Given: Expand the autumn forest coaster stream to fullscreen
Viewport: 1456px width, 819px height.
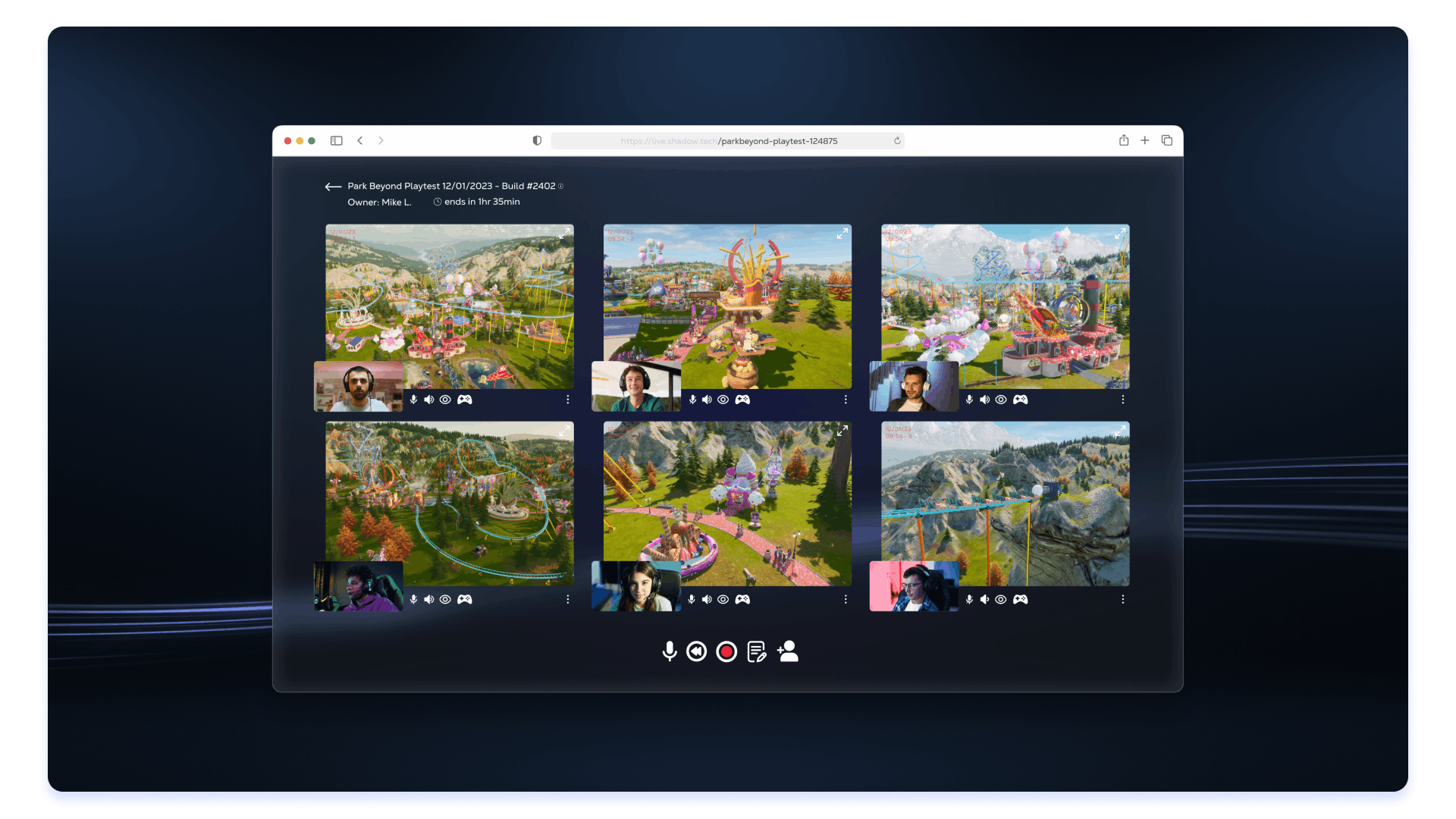Looking at the screenshot, I should 564,431.
